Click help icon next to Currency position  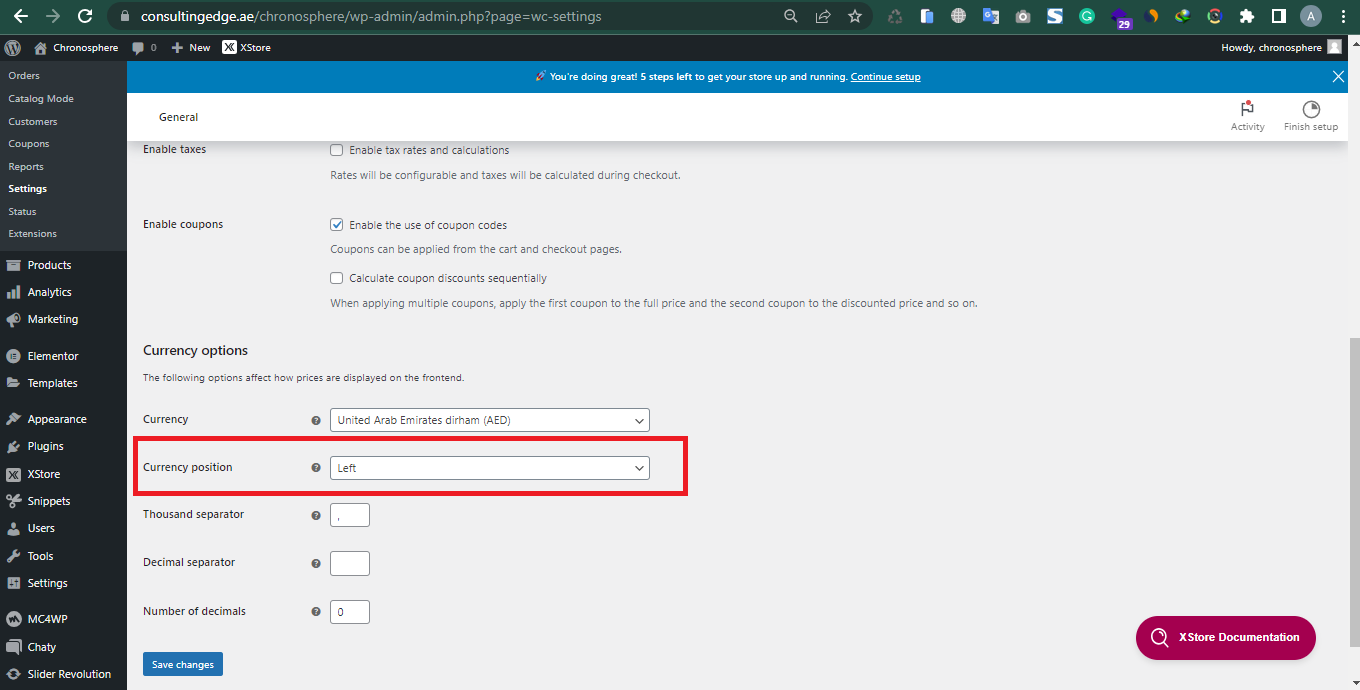[316, 468]
